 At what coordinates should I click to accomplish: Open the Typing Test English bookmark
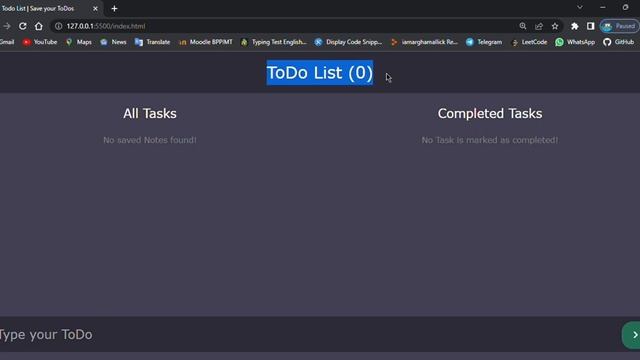pyautogui.click(x=273, y=42)
